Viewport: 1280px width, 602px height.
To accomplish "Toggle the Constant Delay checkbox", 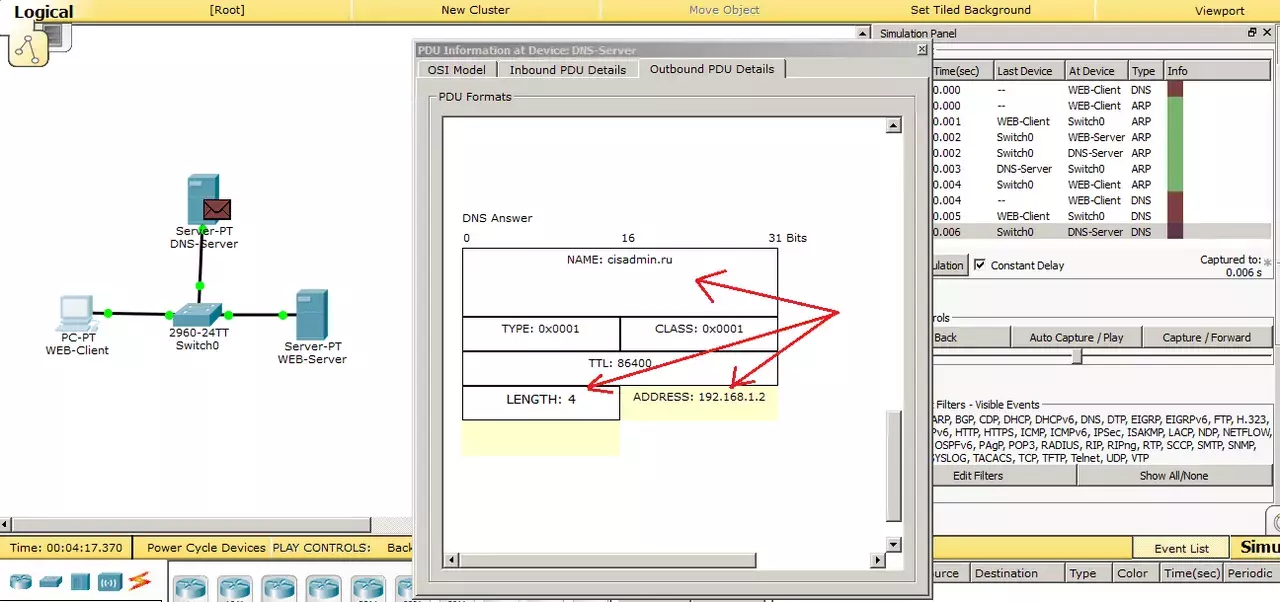I will click(980, 265).
